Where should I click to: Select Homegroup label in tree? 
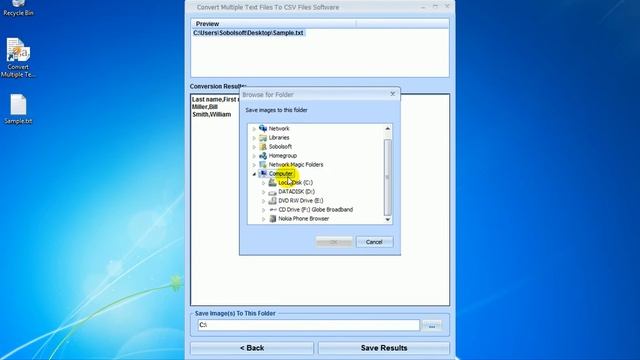pos(282,156)
